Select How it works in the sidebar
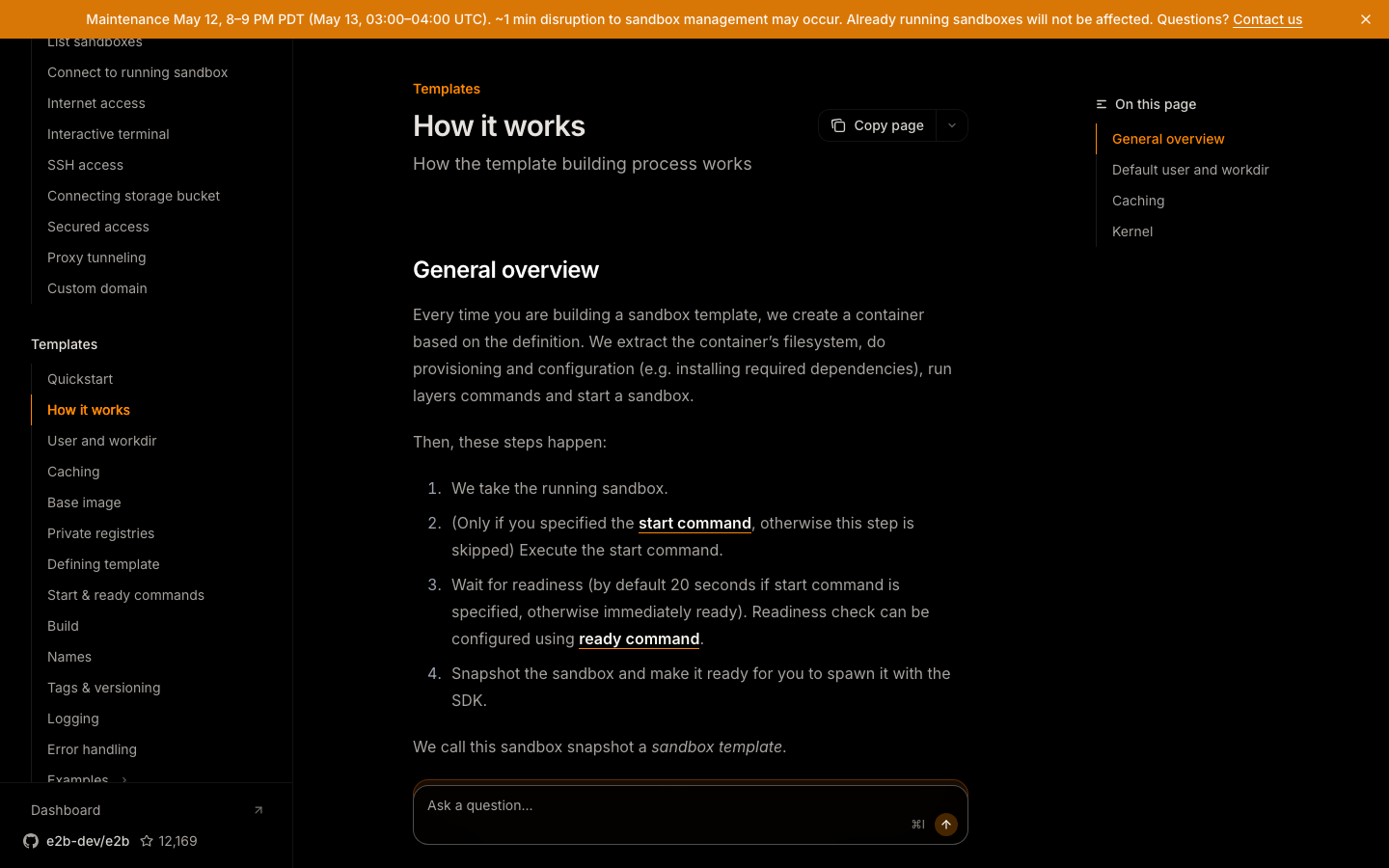Screen dimensions: 1389x868 coord(89,410)
